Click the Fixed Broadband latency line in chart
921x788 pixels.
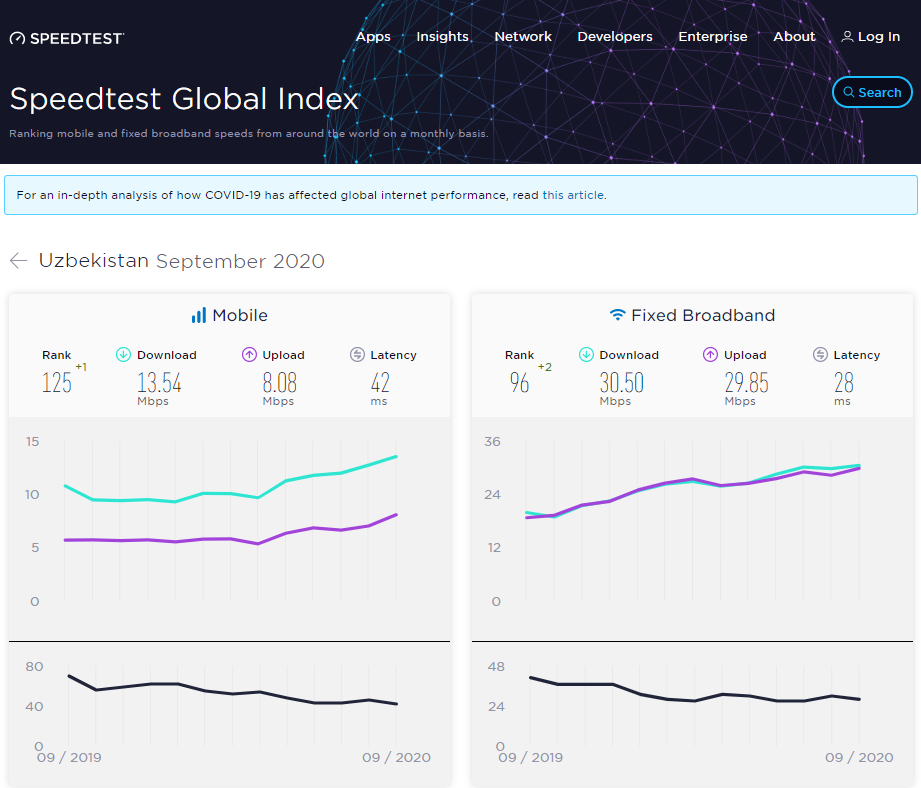click(x=693, y=701)
